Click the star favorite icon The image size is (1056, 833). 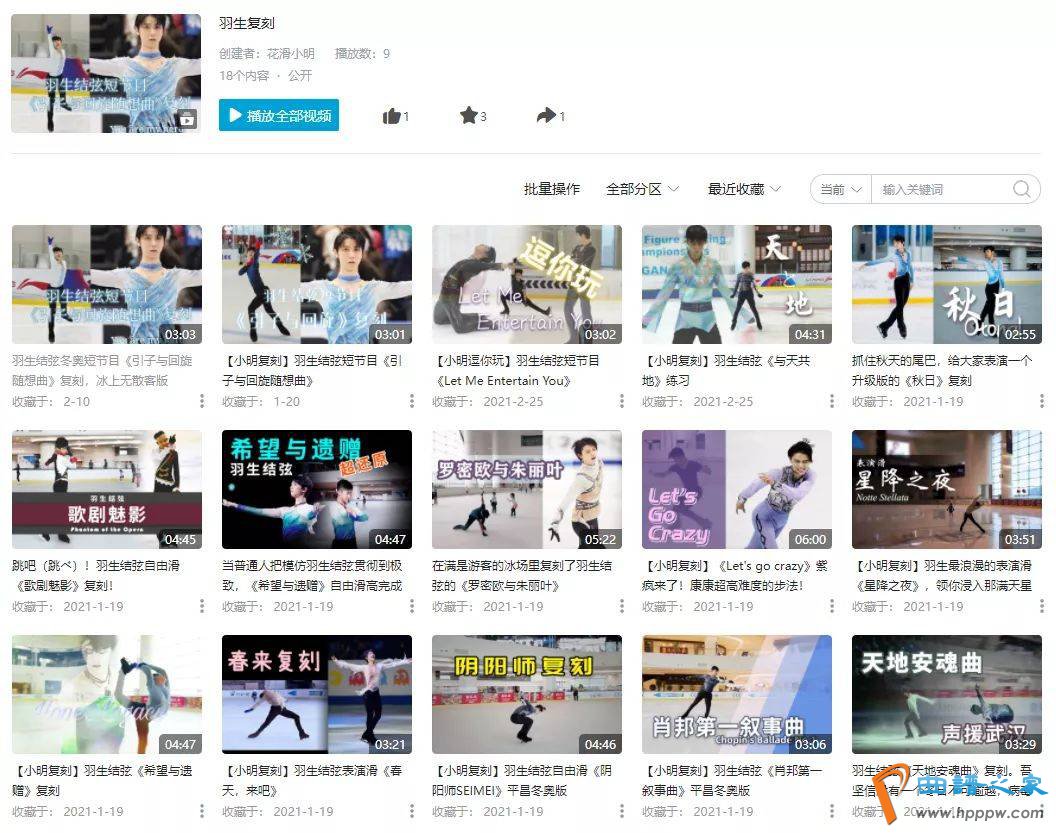coord(468,116)
